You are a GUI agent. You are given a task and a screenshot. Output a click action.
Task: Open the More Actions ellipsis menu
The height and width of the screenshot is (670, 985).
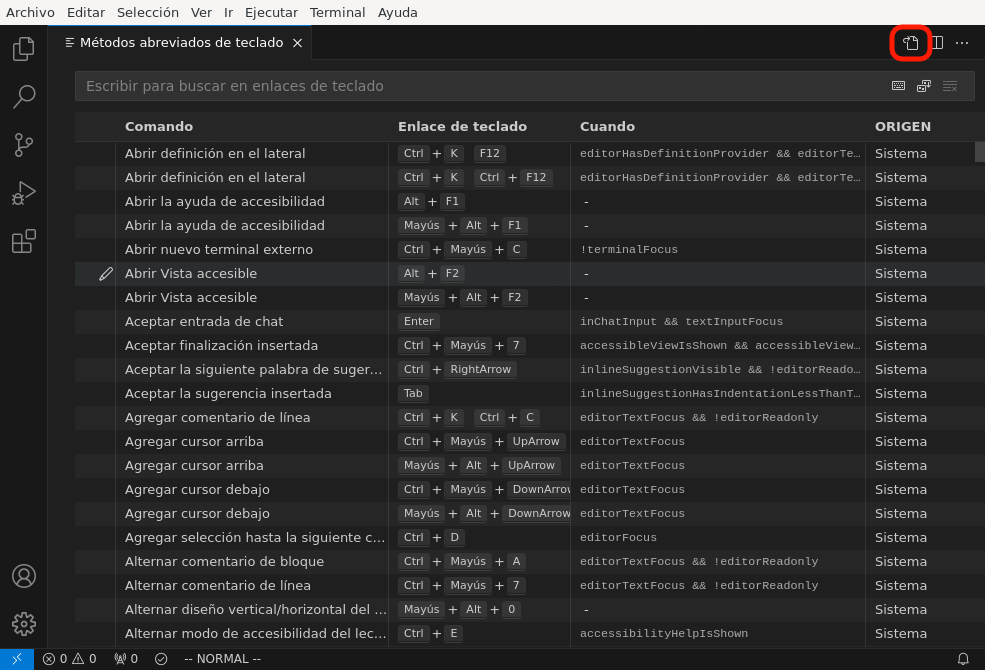click(x=962, y=43)
